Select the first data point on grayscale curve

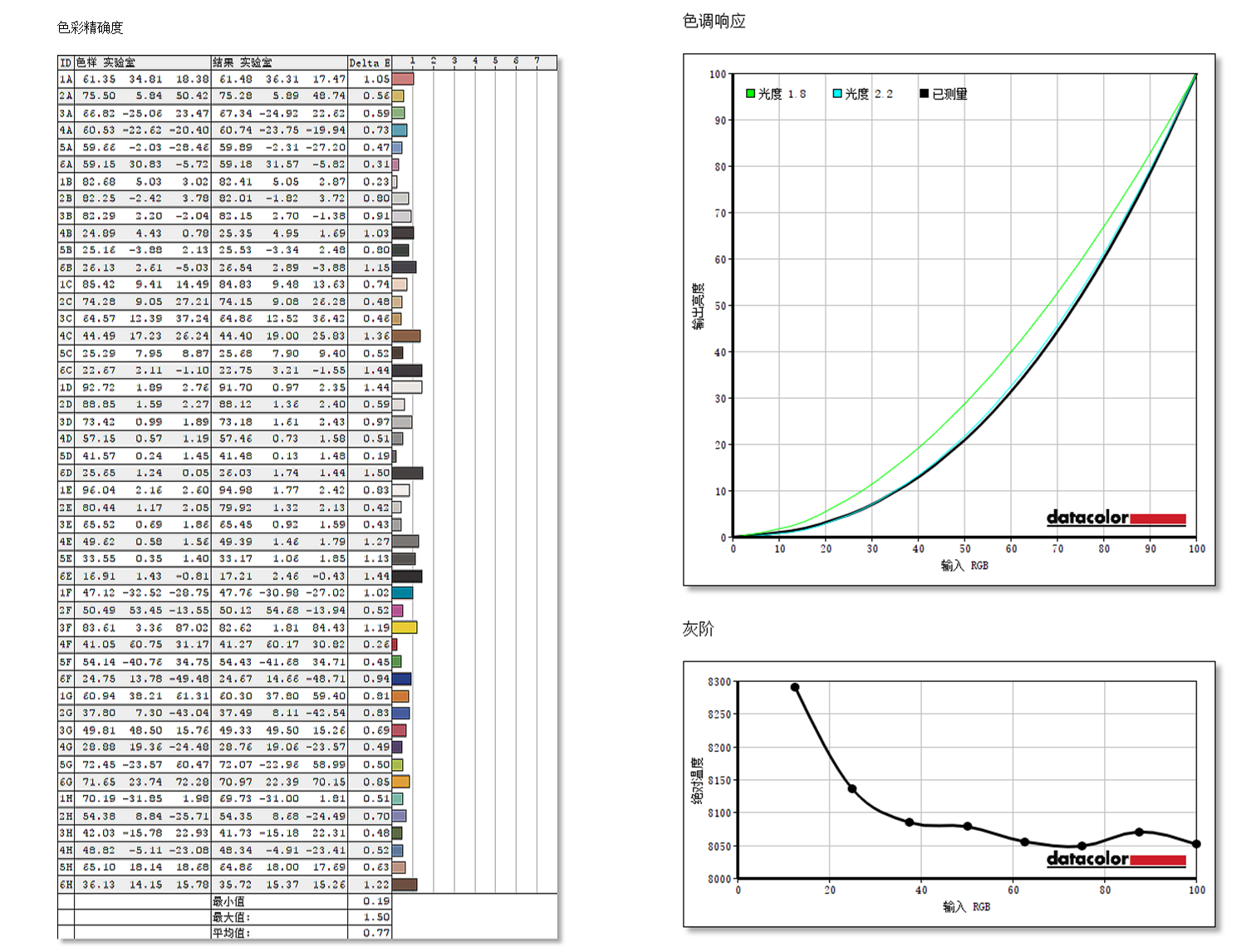click(x=795, y=687)
